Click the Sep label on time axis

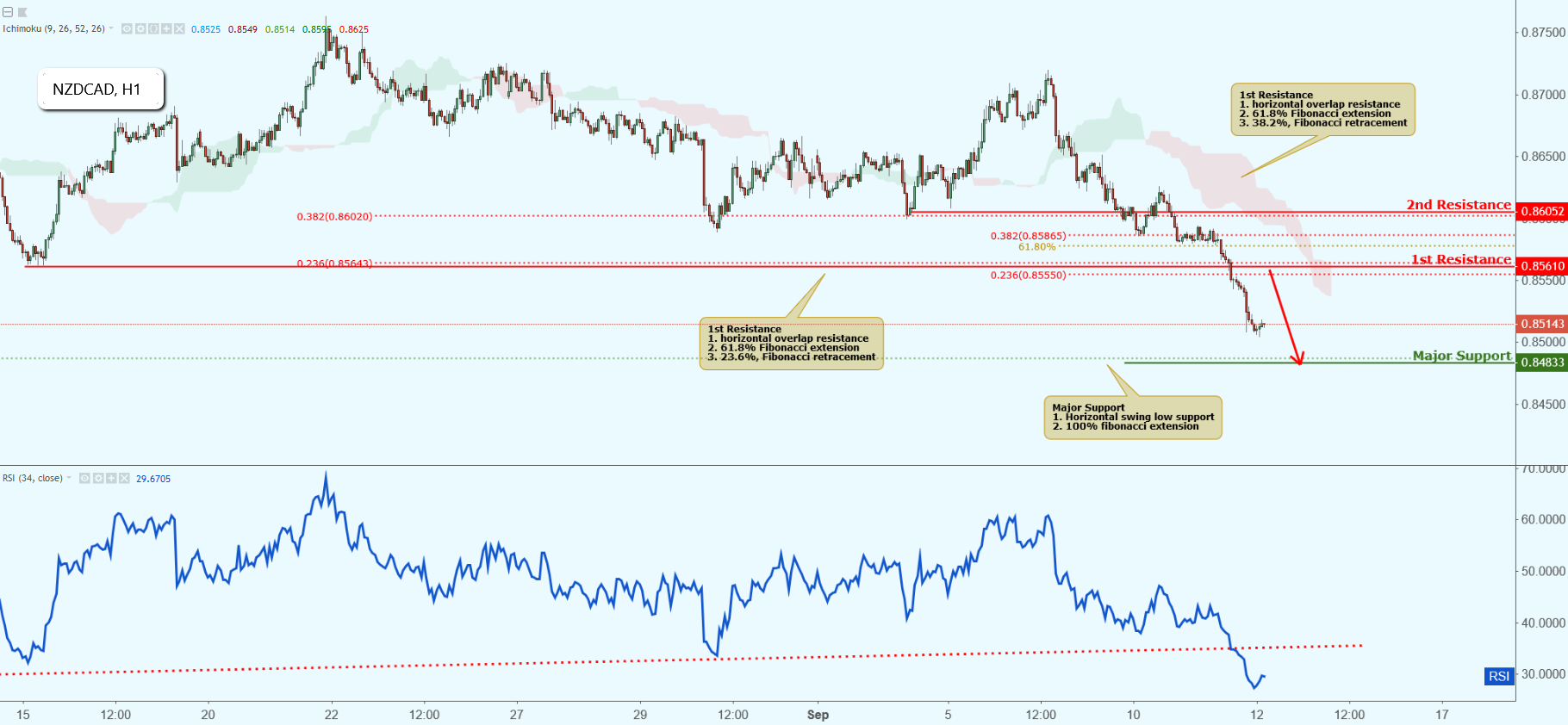(818, 715)
